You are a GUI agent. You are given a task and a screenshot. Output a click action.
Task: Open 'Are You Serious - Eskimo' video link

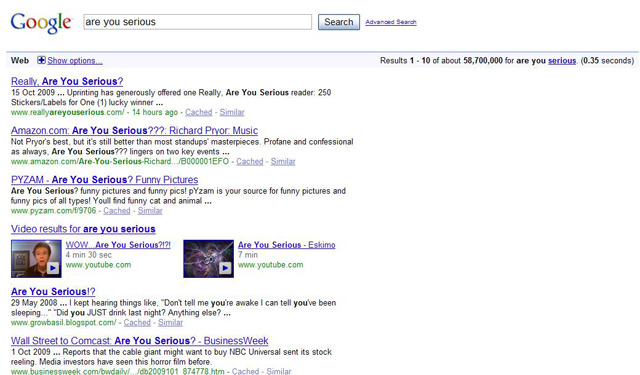coord(287,245)
